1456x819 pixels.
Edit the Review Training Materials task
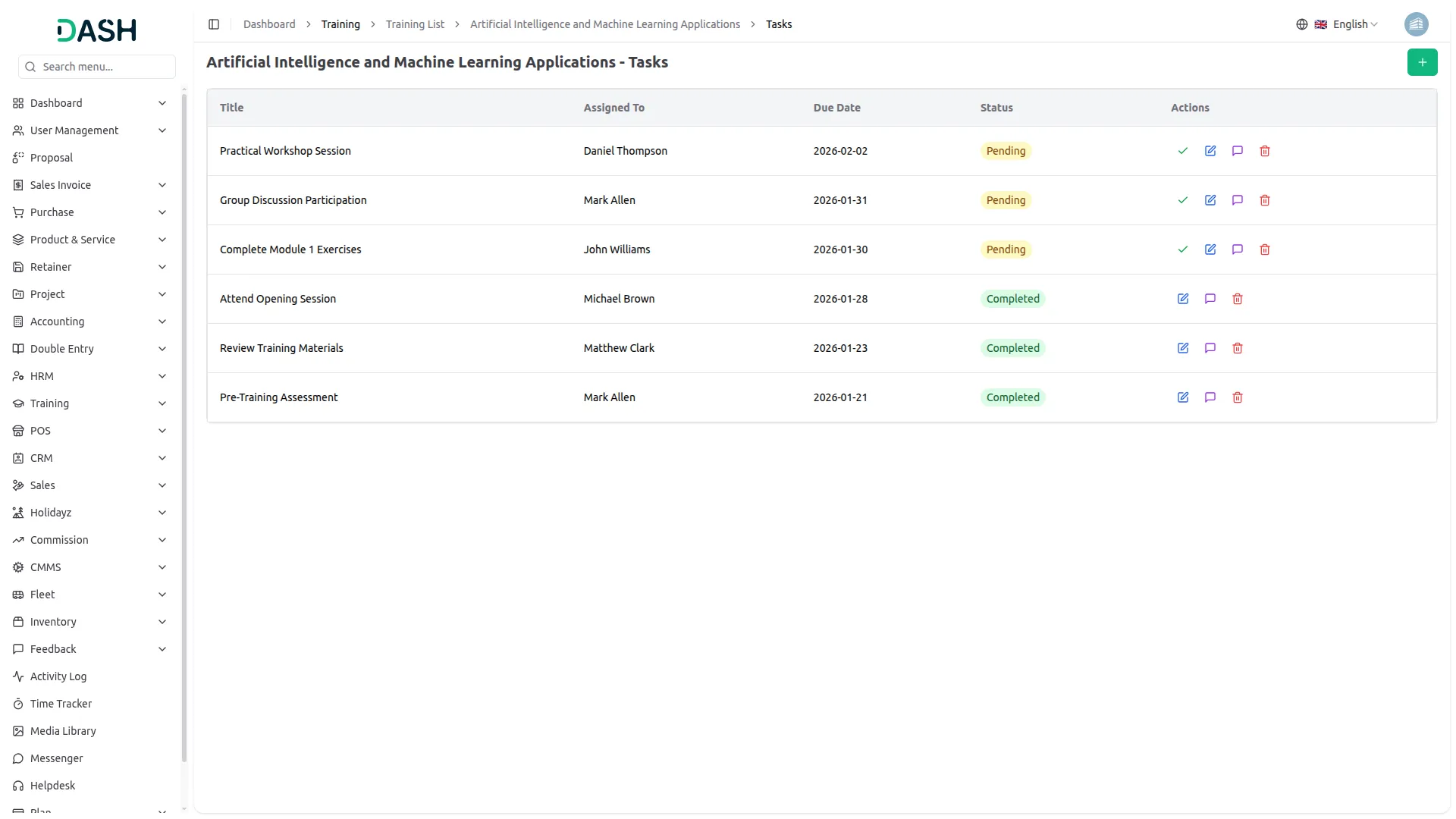coord(1183,348)
